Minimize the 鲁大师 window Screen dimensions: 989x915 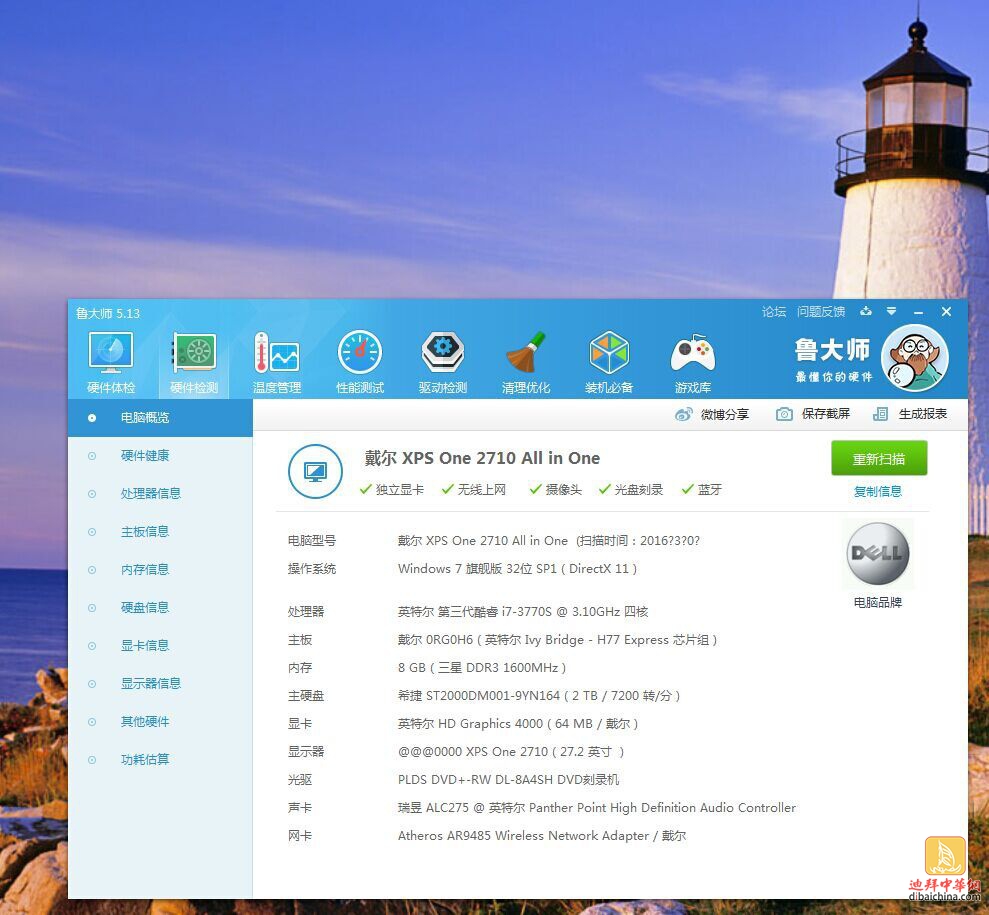click(918, 312)
